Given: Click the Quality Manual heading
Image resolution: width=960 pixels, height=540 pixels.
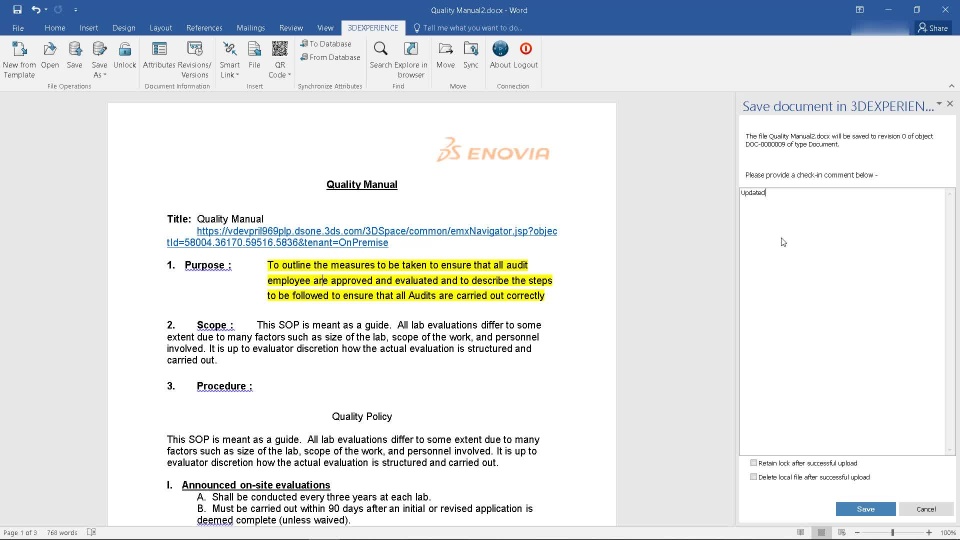Looking at the screenshot, I should pyautogui.click(x=362, y=184).
